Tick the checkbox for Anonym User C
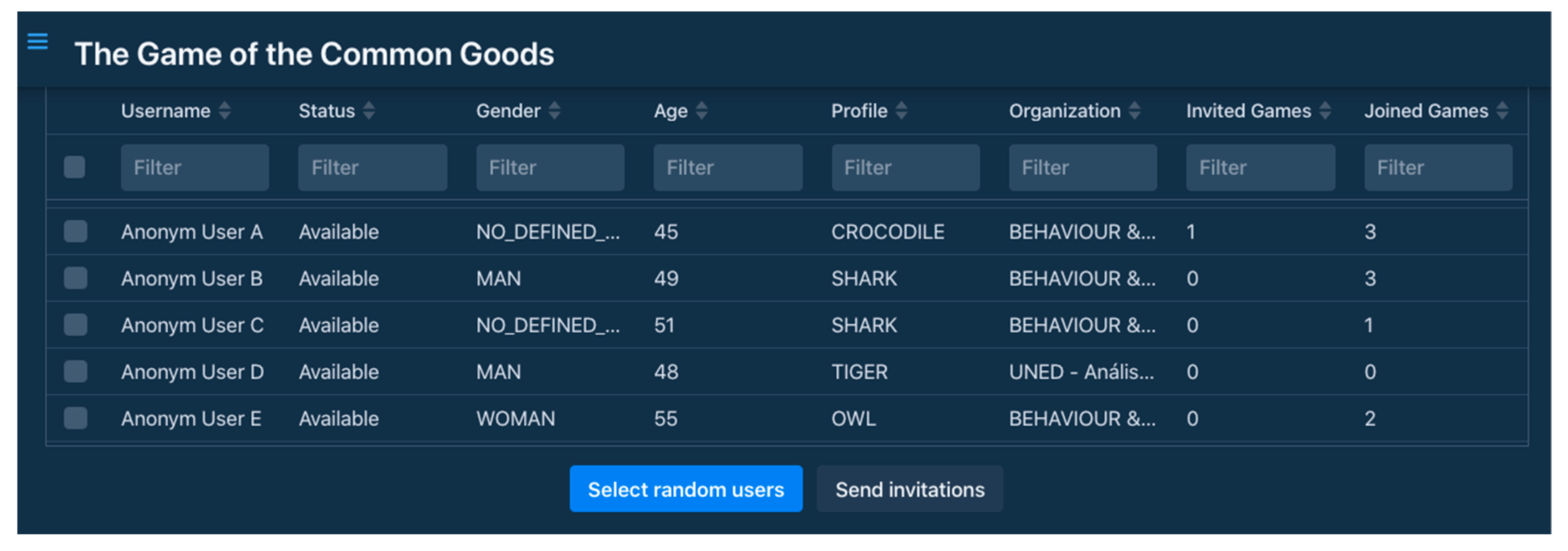Screen dimensions: 1568x551 click(75, 325)
